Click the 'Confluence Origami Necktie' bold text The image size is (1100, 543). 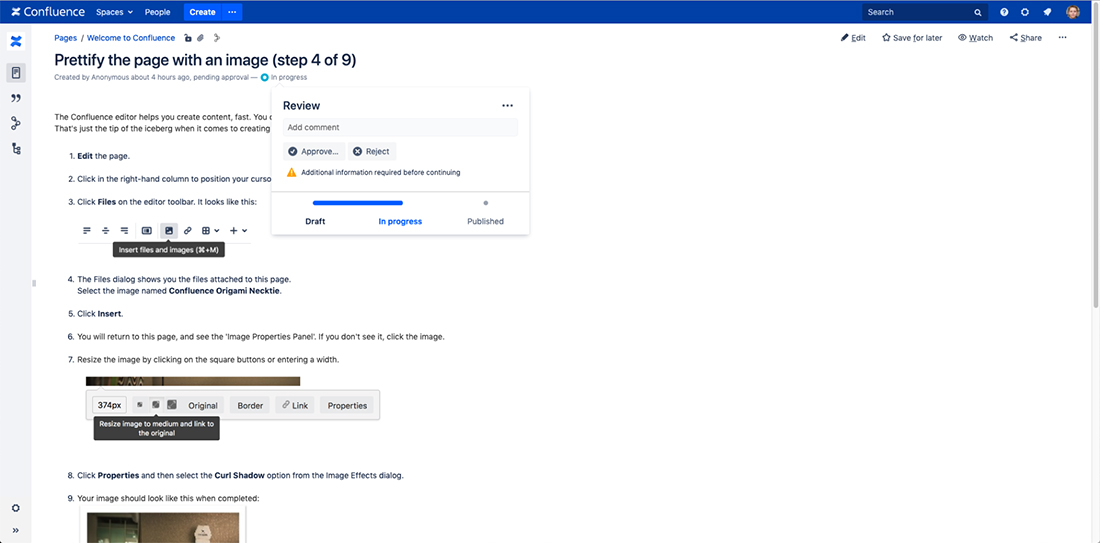pyautogui.click(x=224, y=291)
